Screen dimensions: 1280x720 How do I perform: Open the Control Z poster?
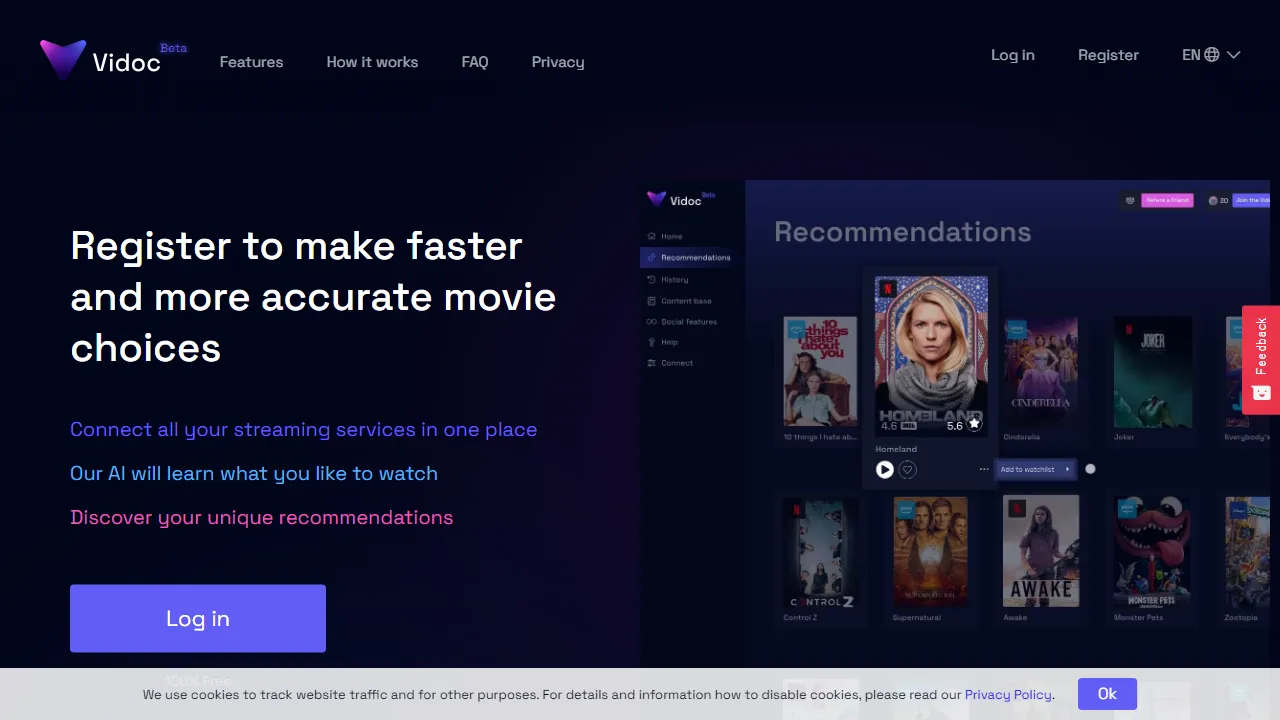[x=820, y=553]
